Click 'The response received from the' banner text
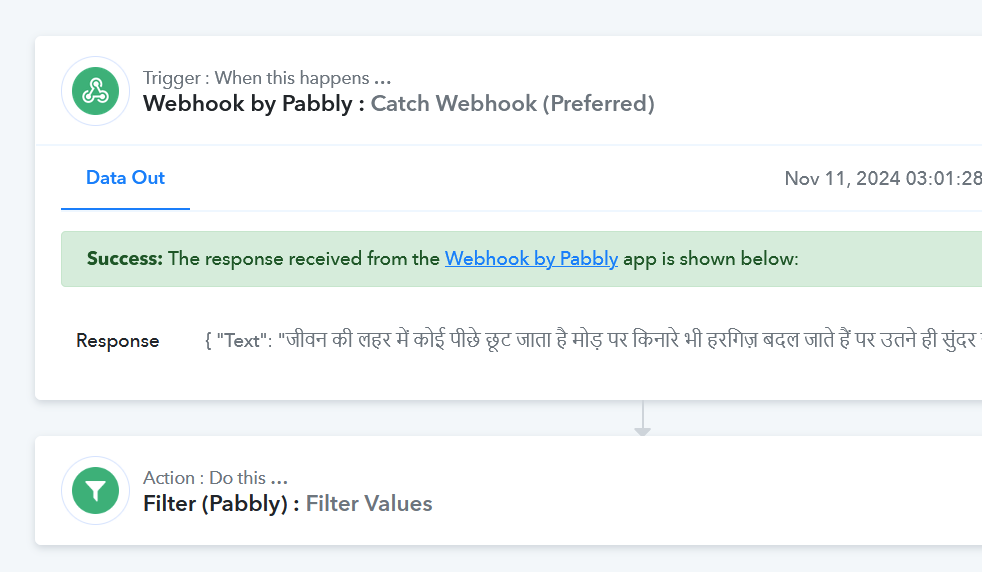Screen dimensions: 982x572 click(x=304, y=259)
